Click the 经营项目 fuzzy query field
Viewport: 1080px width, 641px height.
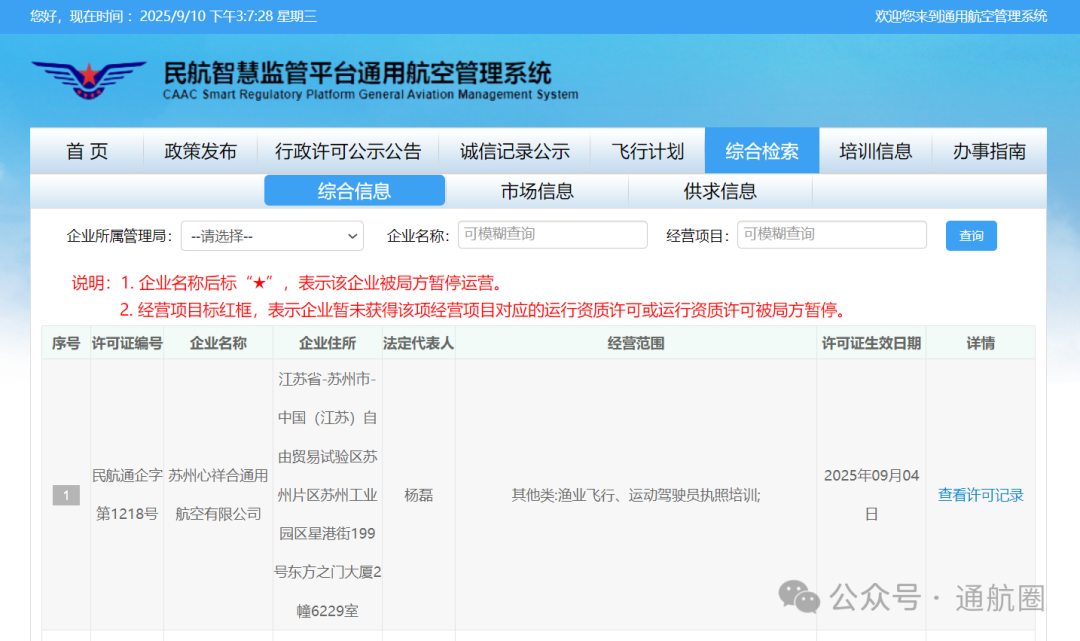coord(831,235)
